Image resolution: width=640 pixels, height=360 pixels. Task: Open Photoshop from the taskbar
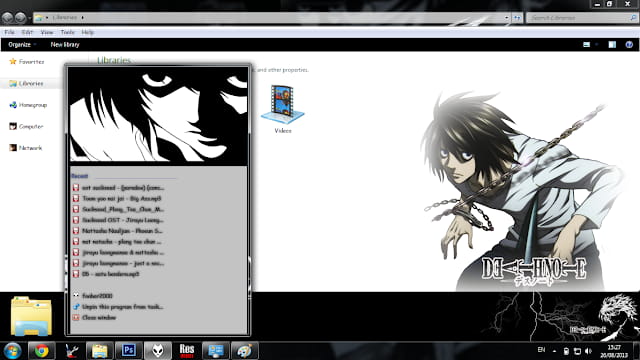[129, 350]
